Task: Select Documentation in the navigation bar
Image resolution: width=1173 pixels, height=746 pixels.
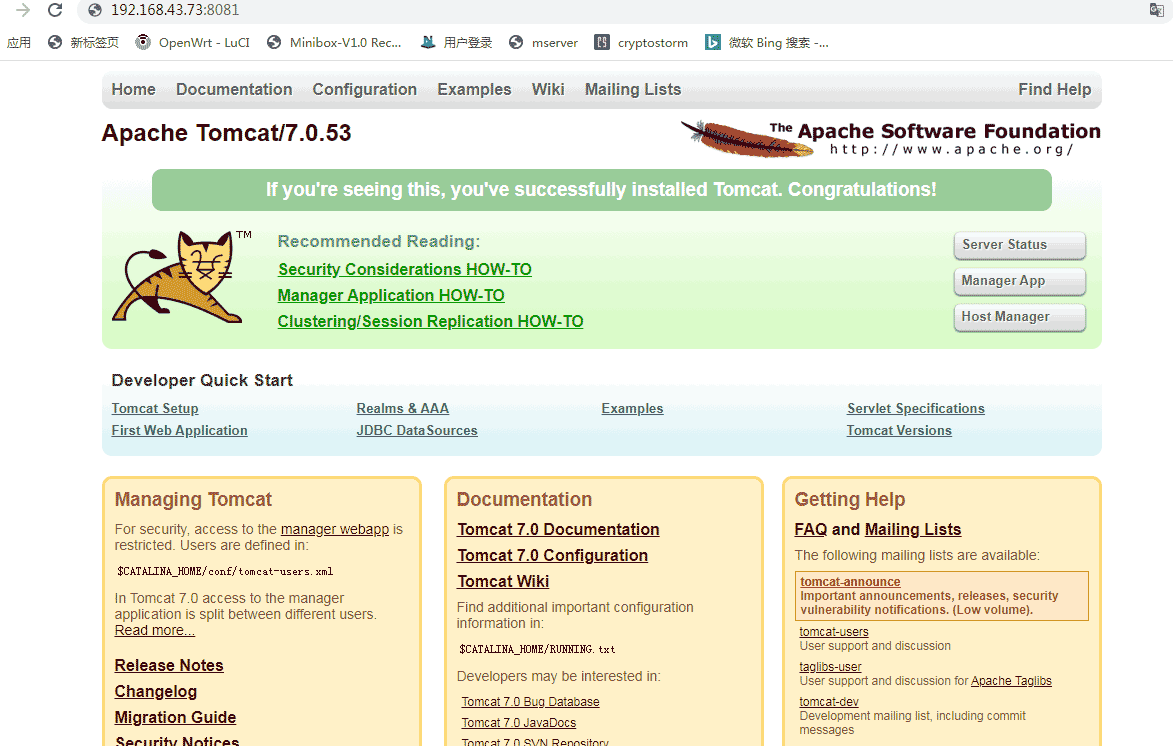Action: [234, 90]
